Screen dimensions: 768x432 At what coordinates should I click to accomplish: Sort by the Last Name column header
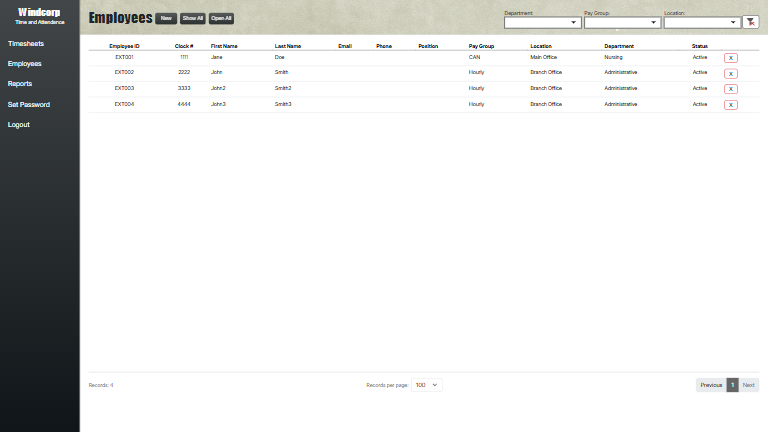click(x=288, y=46)
